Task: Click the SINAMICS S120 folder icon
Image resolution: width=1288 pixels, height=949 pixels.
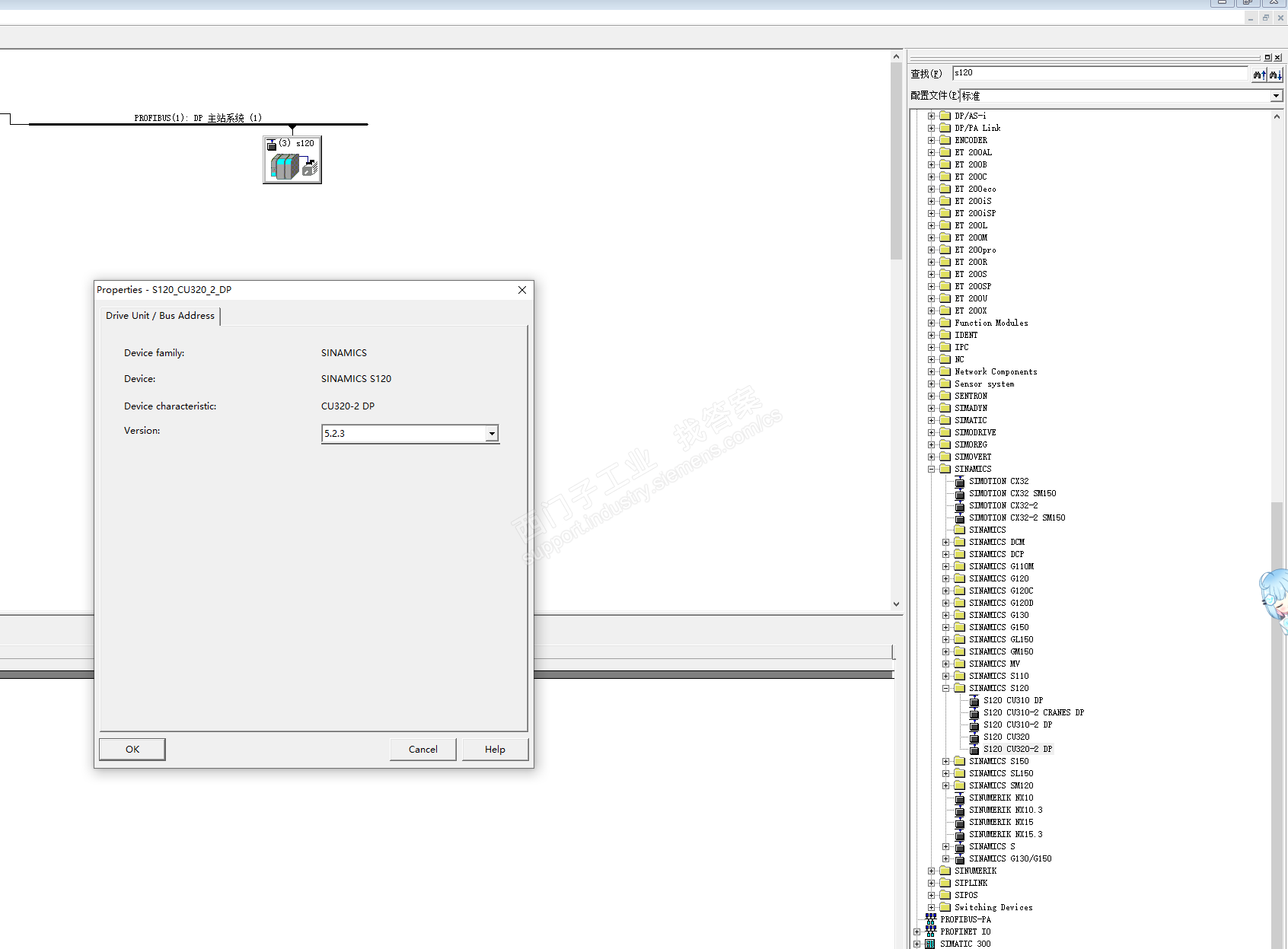Action: click(x=960, y=688)
